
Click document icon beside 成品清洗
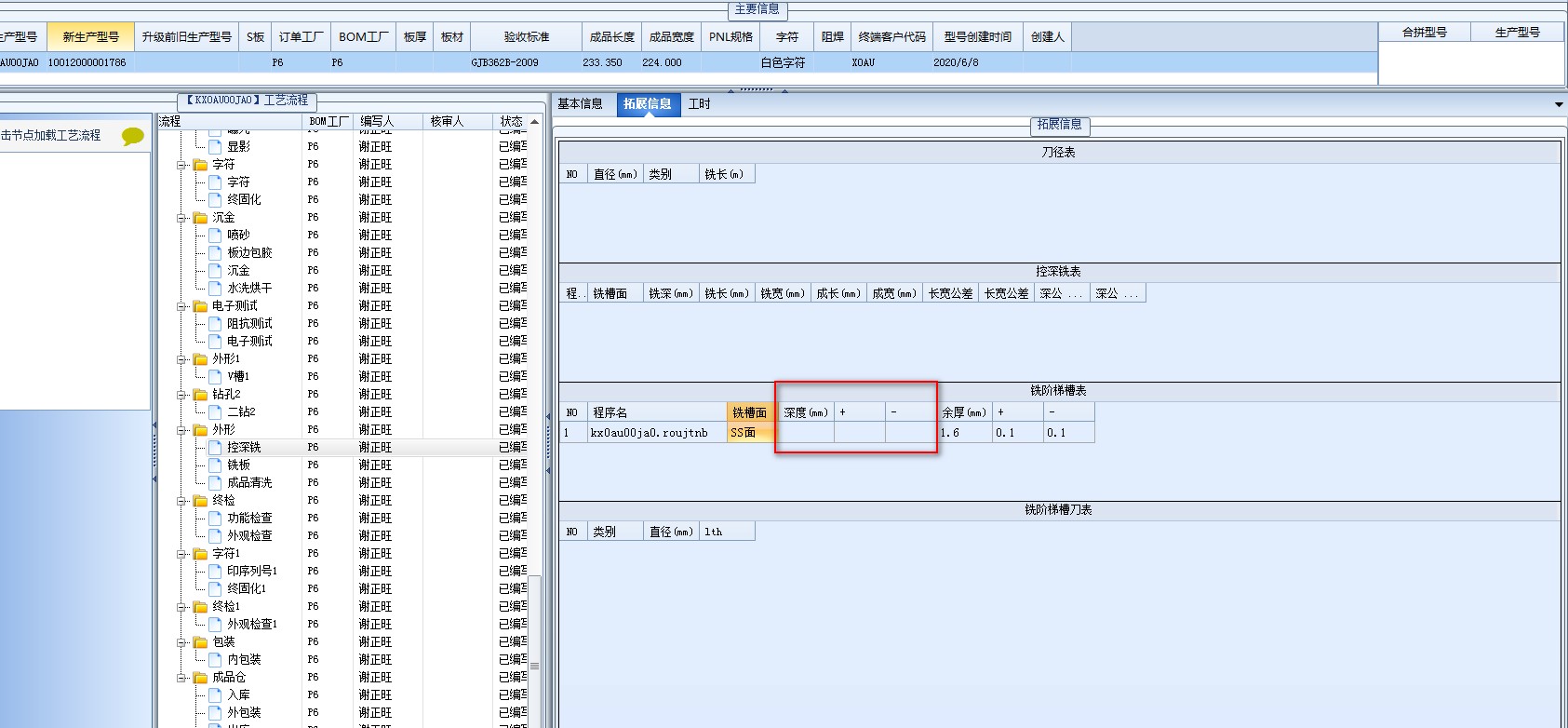(x=215, y=482)
